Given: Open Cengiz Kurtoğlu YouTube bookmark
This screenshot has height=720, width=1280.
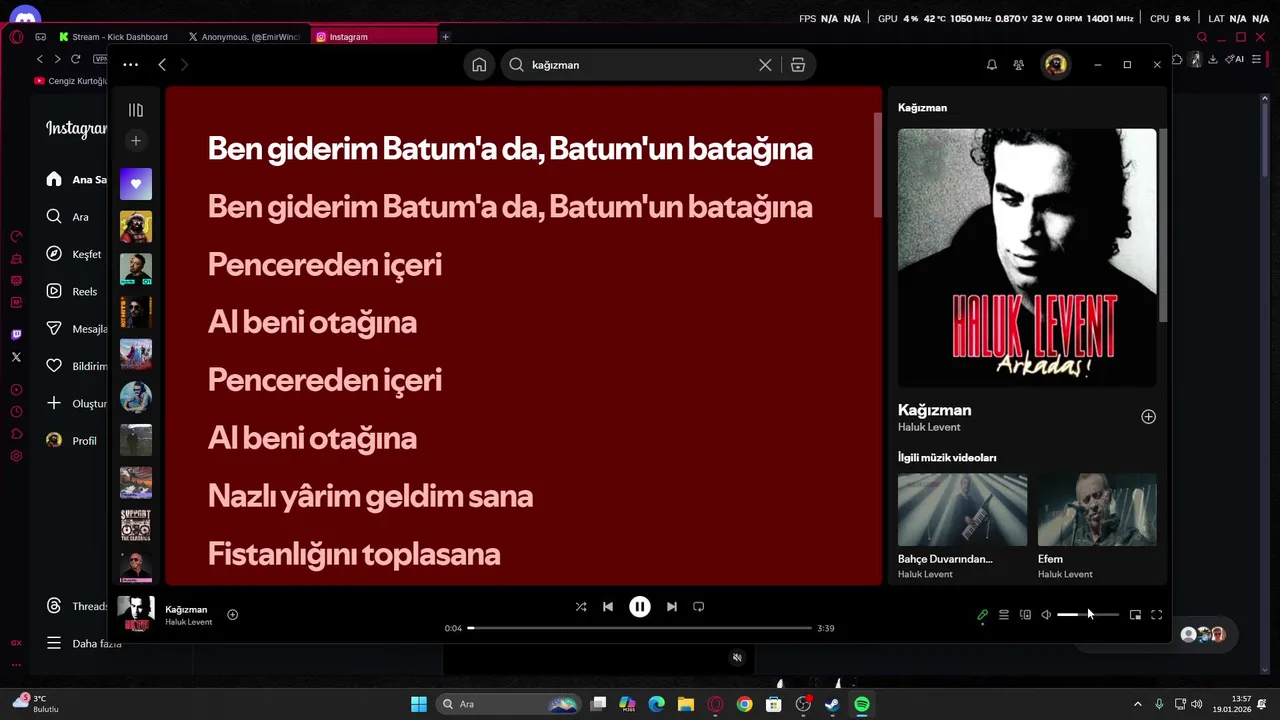Looking at the screenshot, I should coord(70,81).
